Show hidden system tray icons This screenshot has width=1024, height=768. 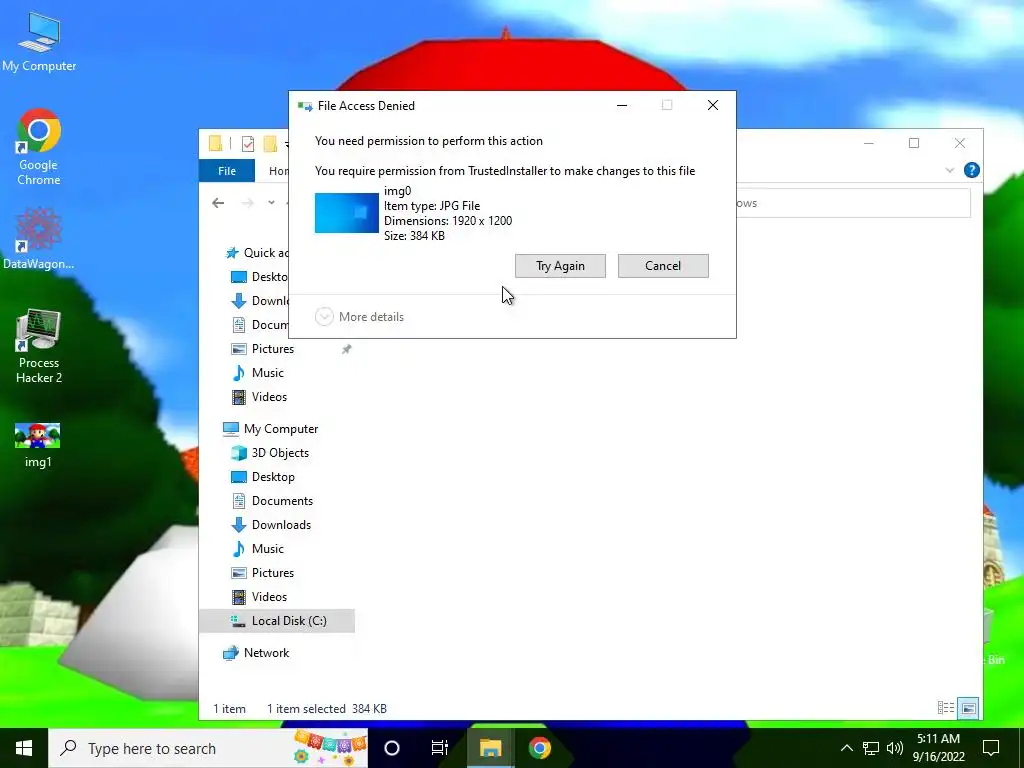pos(846,748)
